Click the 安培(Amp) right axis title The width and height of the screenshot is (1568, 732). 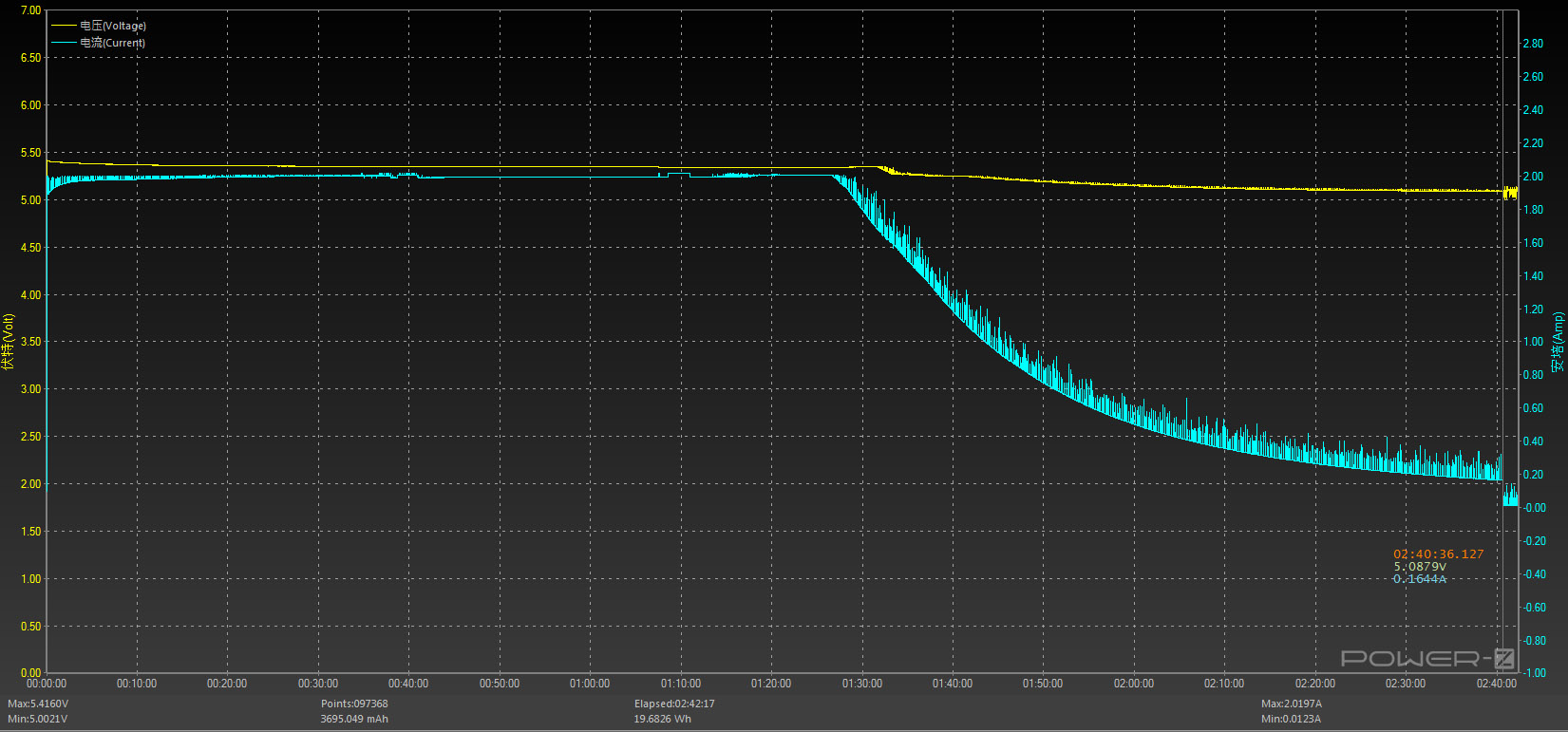point(1558,342)
